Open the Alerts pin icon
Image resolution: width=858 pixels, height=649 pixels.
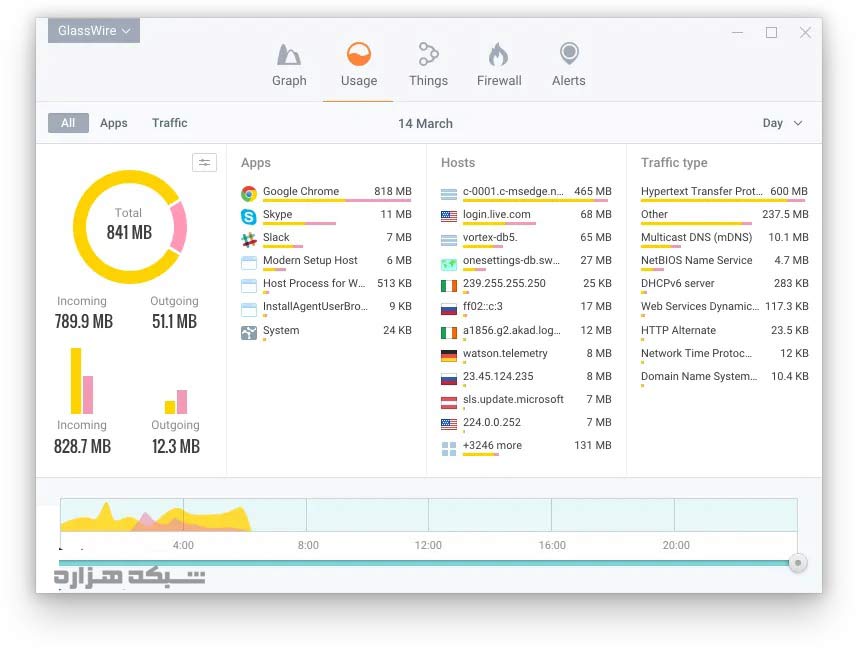click(569, 54)
